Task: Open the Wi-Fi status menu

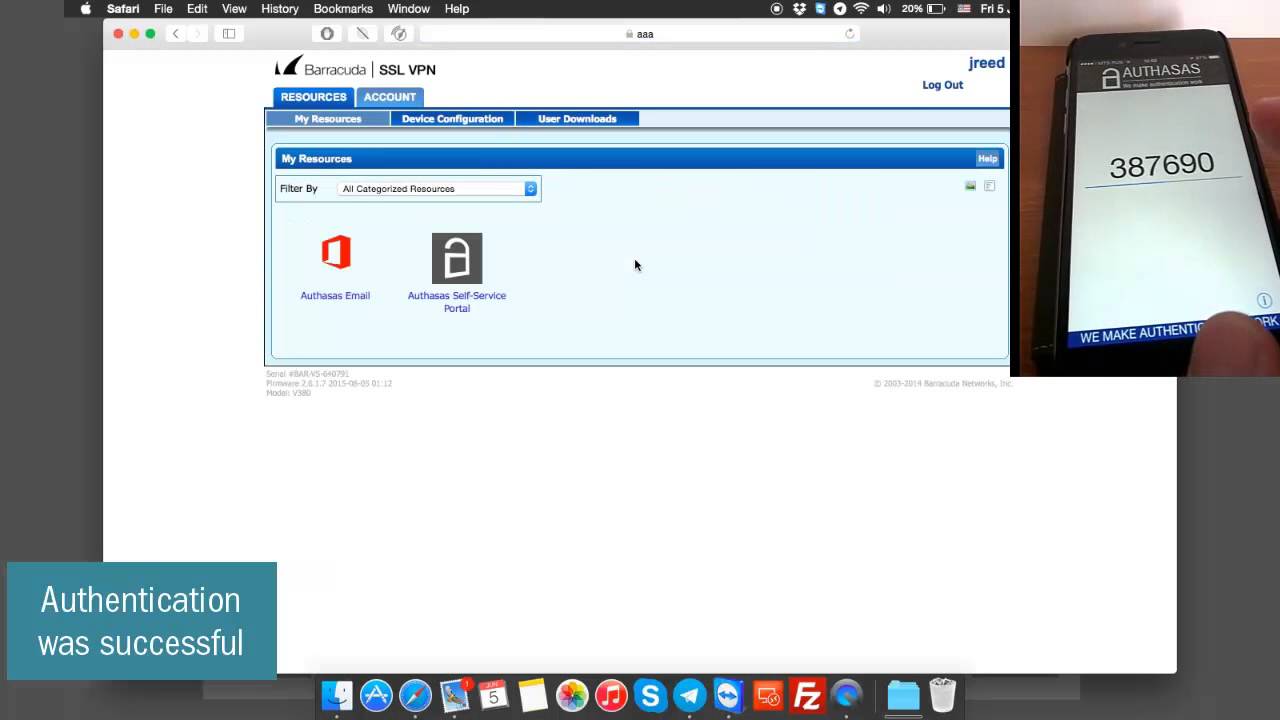Action: [861, 9]
